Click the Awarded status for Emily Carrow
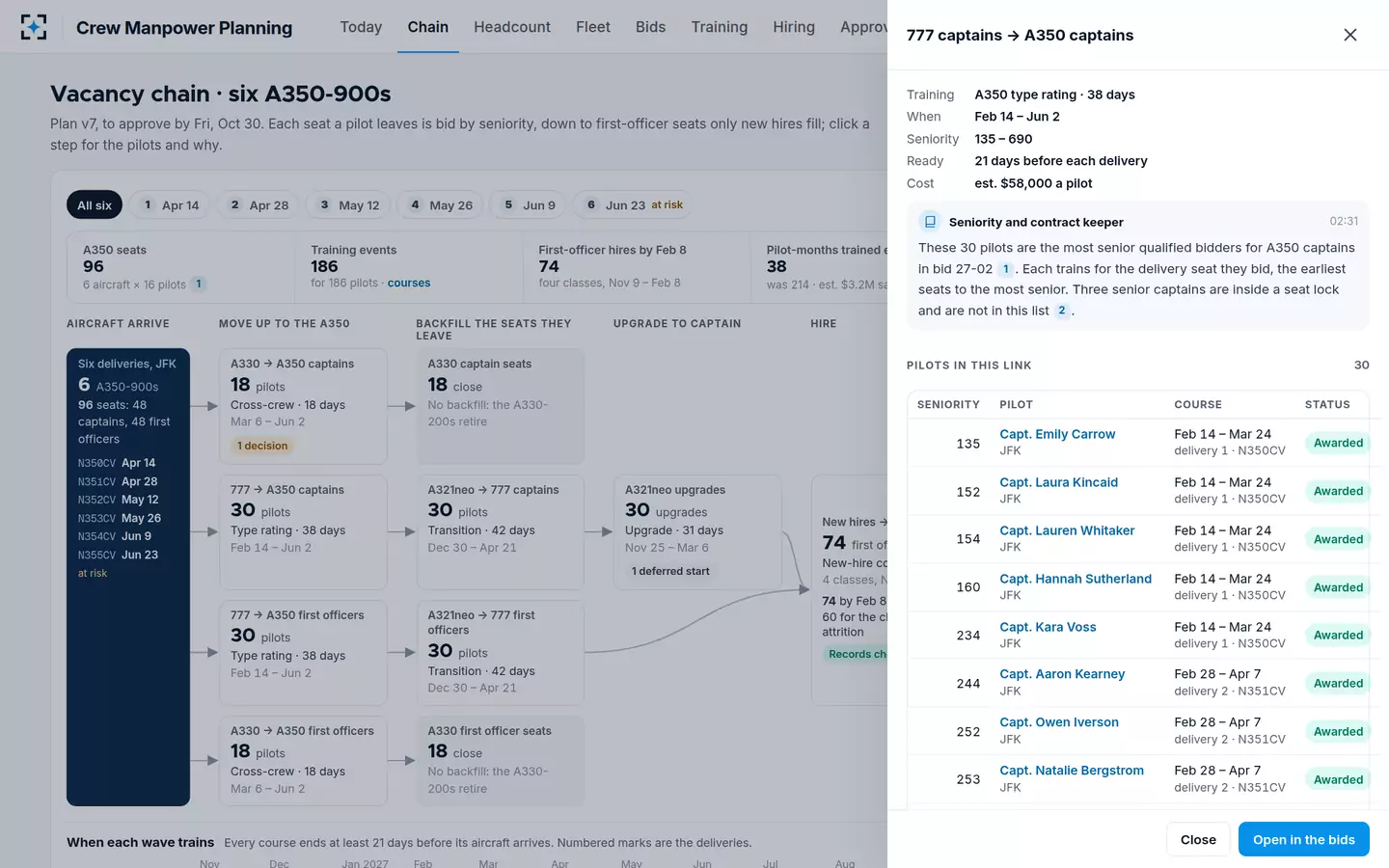1389x868 pixels. point(1338,444)
